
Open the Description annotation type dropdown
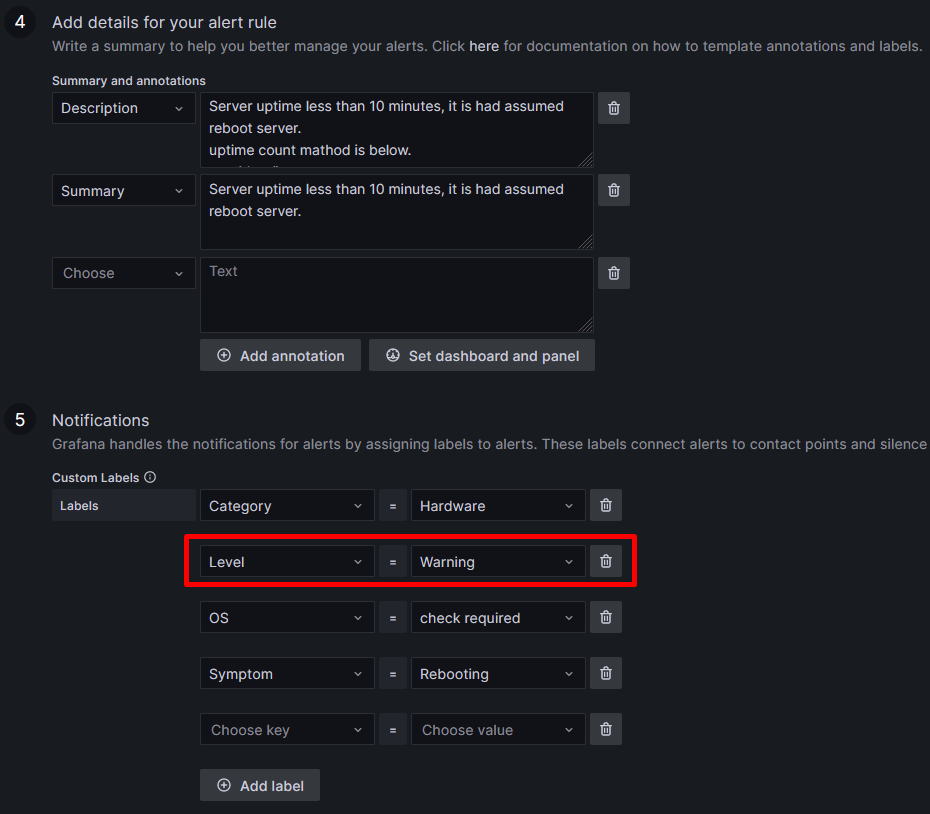[123, 108]
